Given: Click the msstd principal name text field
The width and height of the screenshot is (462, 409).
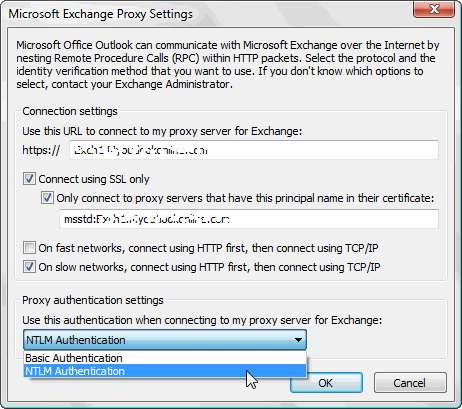Looking at the screenshot, I should click(x=249, y=219).
